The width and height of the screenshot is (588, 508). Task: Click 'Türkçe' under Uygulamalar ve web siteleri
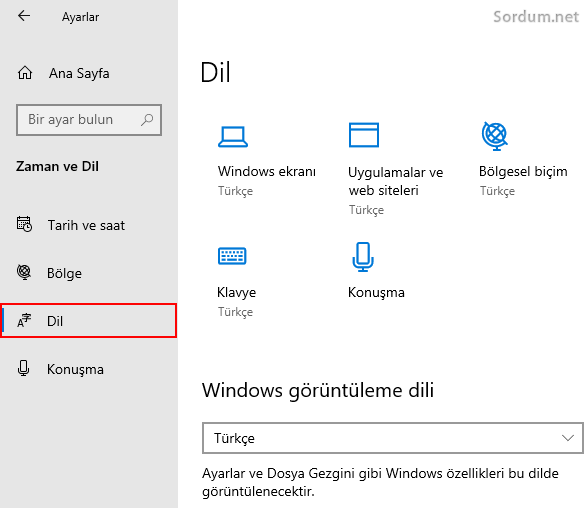point(366,210)
